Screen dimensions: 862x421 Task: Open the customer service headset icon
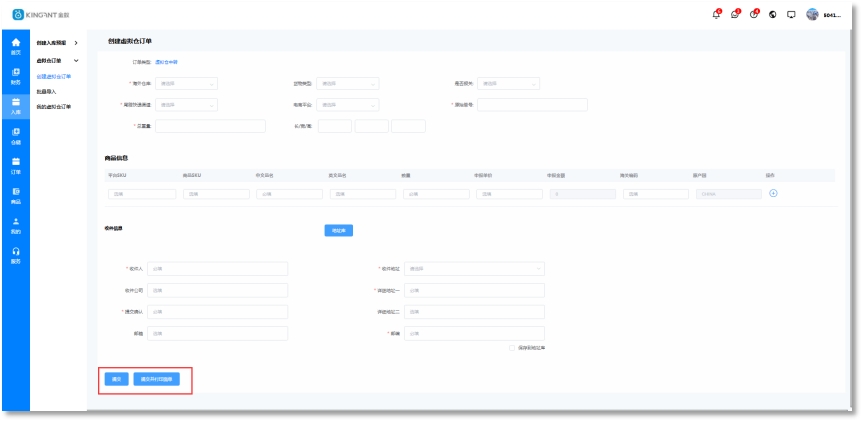(15, 252)
